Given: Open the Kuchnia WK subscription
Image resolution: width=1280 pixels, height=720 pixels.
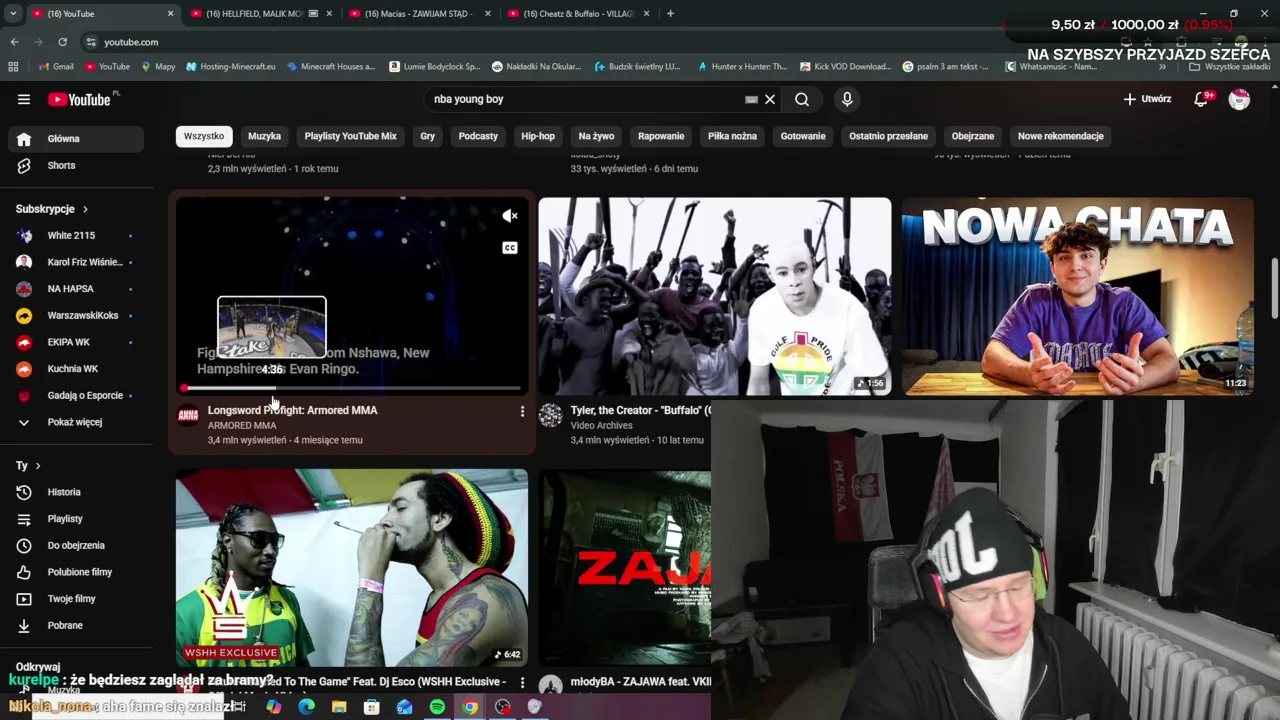Looking at the screenshot, I should click(77, 369).
